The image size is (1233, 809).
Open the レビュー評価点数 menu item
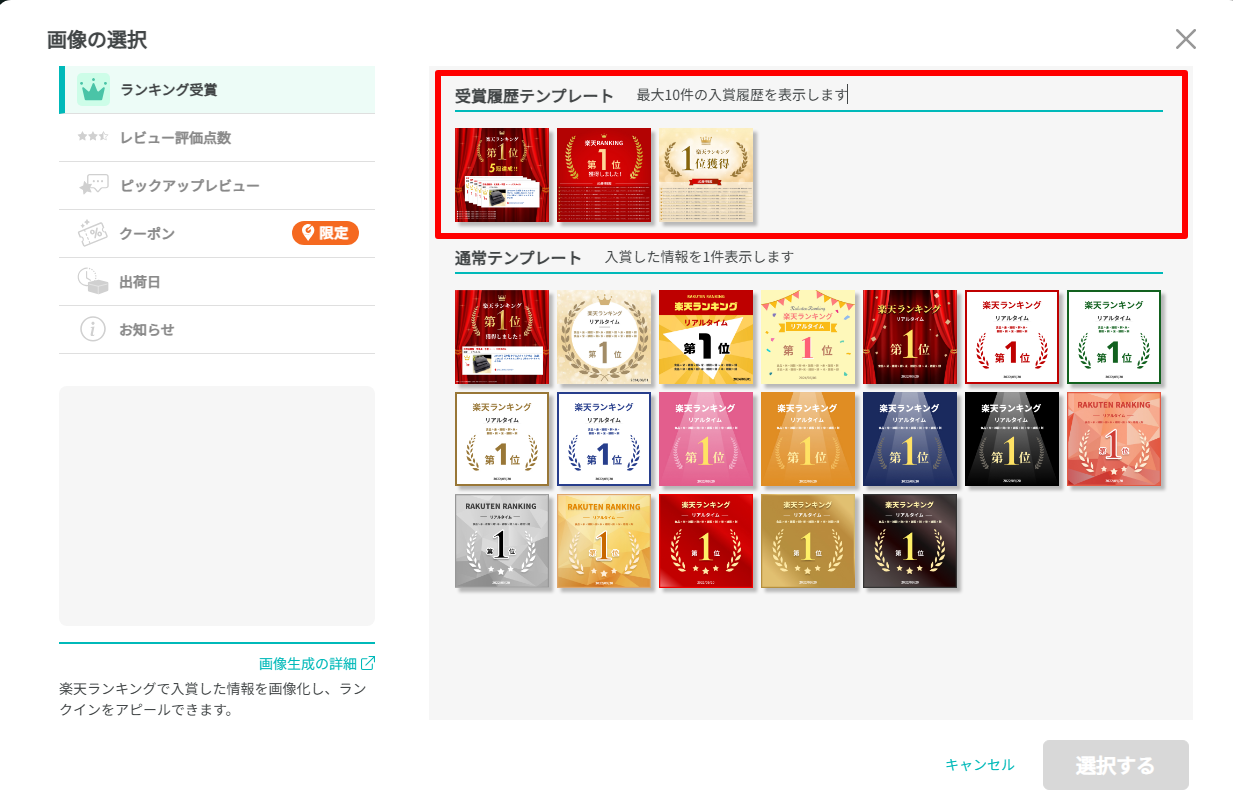[x=175, y=138]
